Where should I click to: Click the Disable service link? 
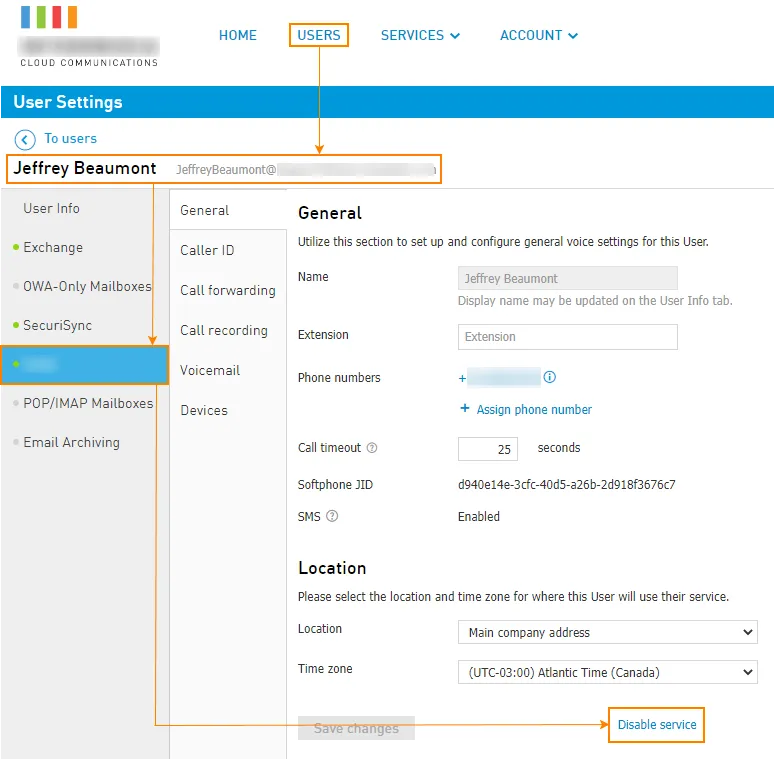[657, 724]
